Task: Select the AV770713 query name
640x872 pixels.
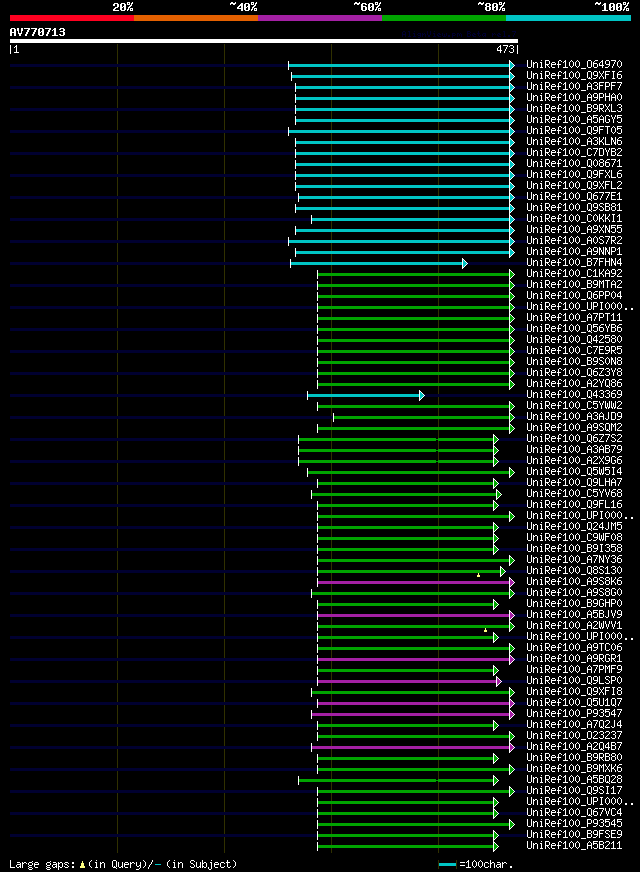Action: click(x=37, y=32)
